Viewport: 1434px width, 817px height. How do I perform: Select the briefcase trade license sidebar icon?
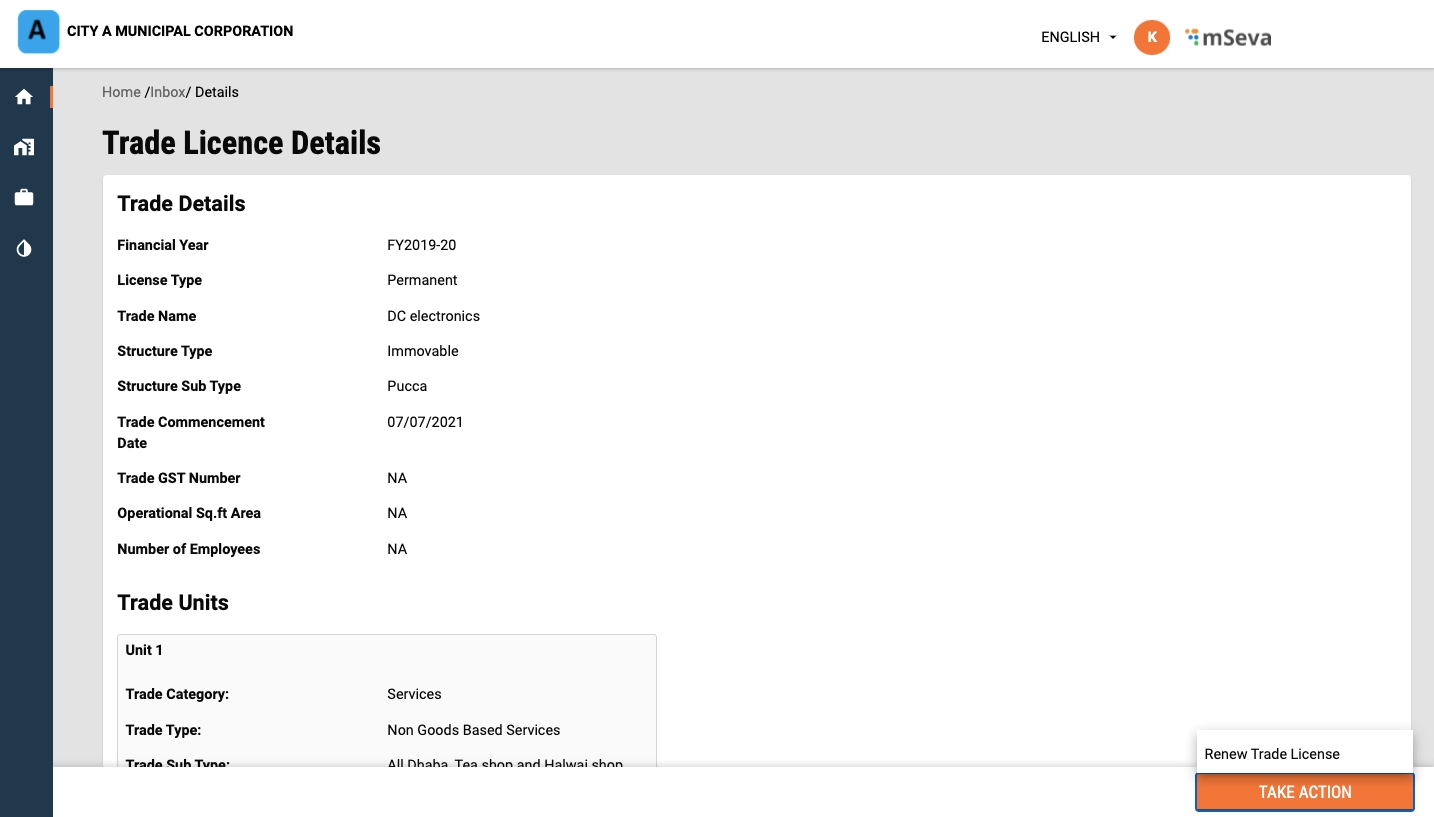coord(24,198)
